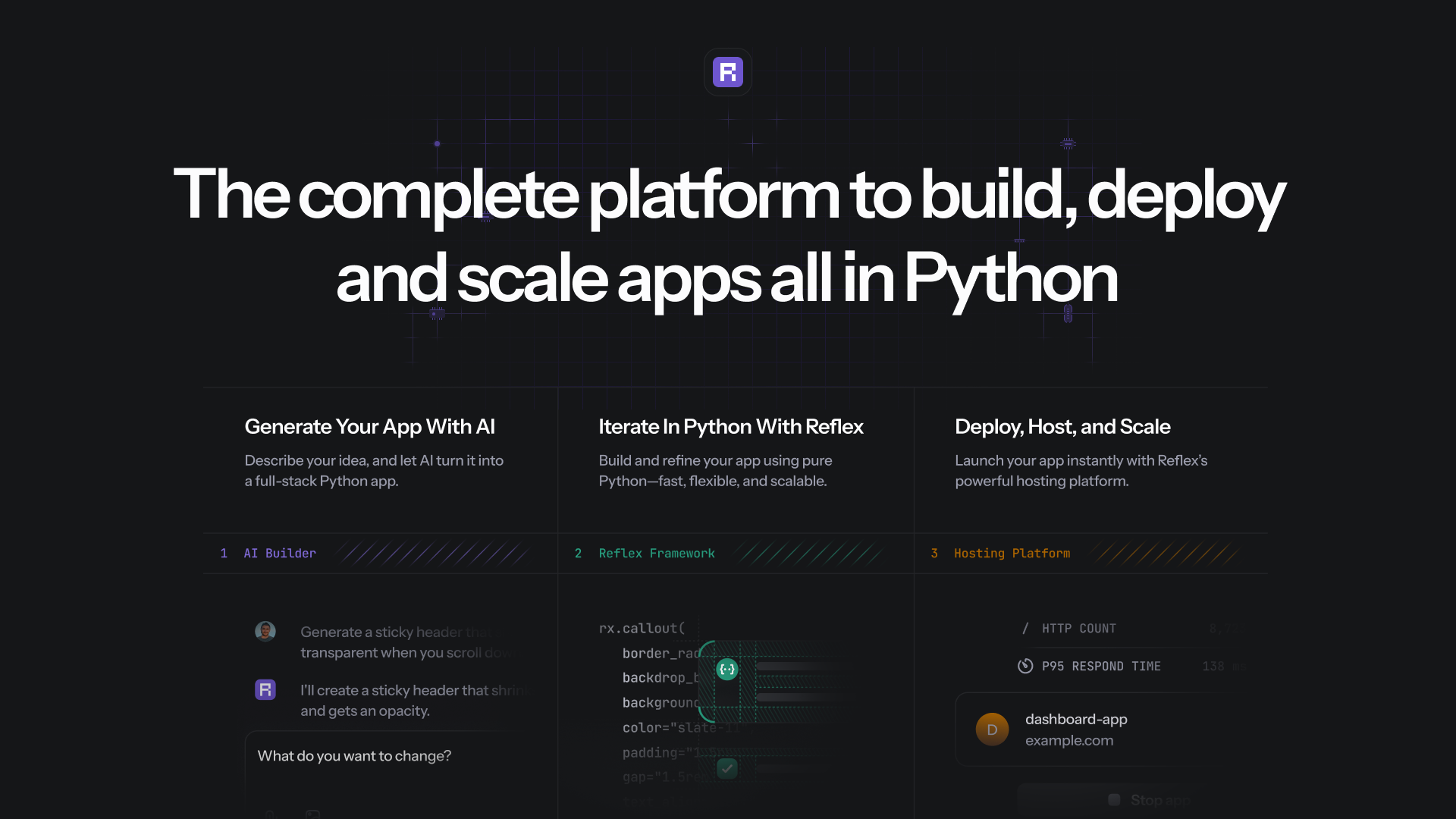Toggle the green checkmark in the component preview

point(726,768)
